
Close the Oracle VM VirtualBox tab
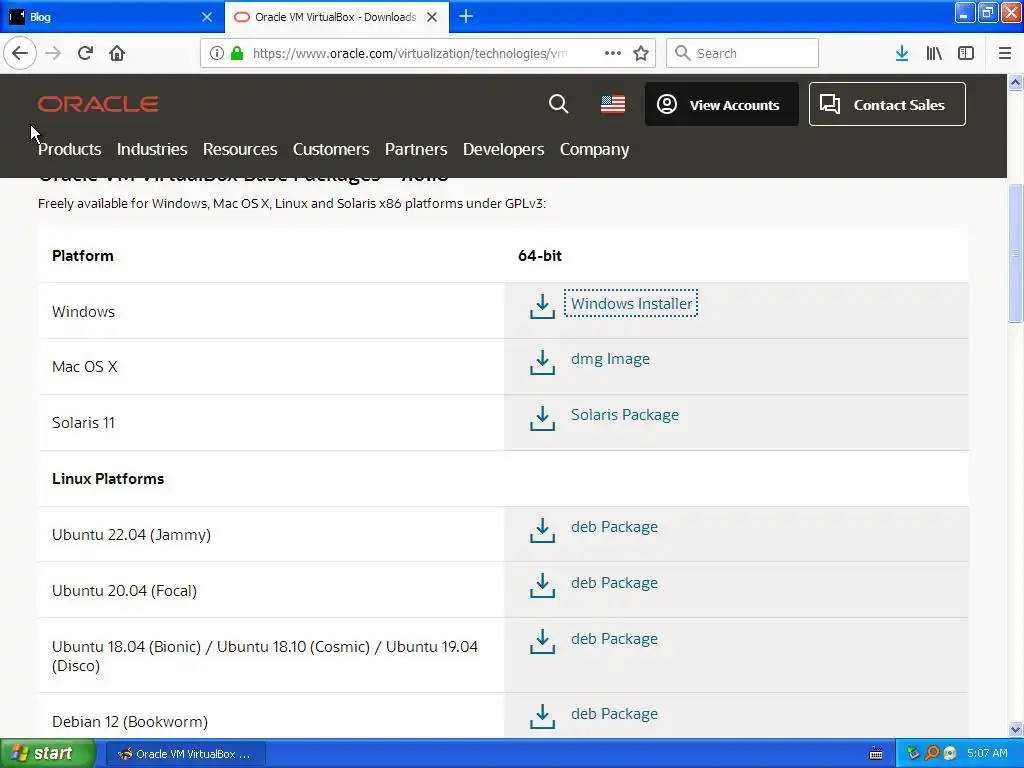click(x=432, y=17)
